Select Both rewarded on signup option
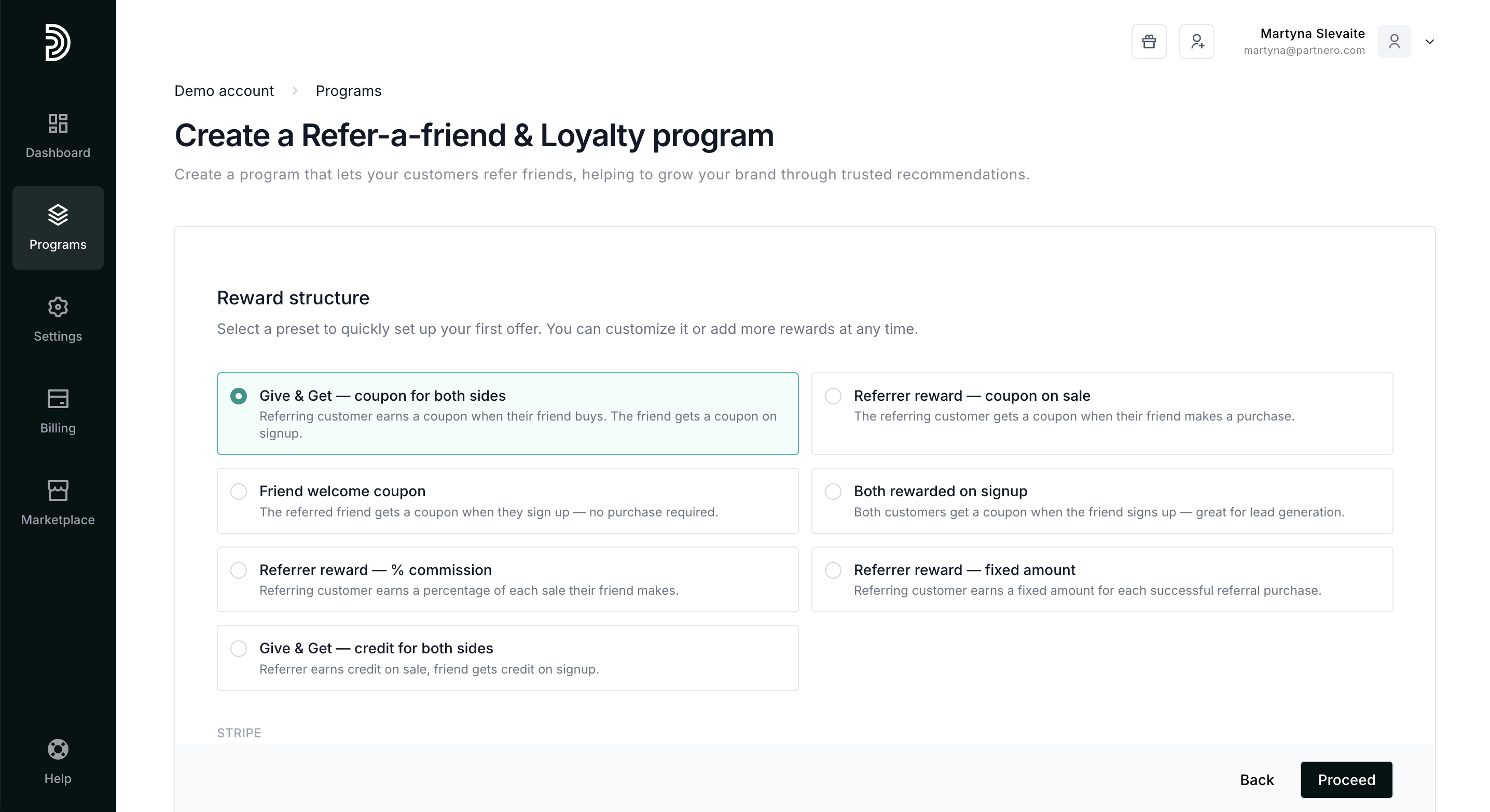The image size is (1490, 812). tap(833, 492)
